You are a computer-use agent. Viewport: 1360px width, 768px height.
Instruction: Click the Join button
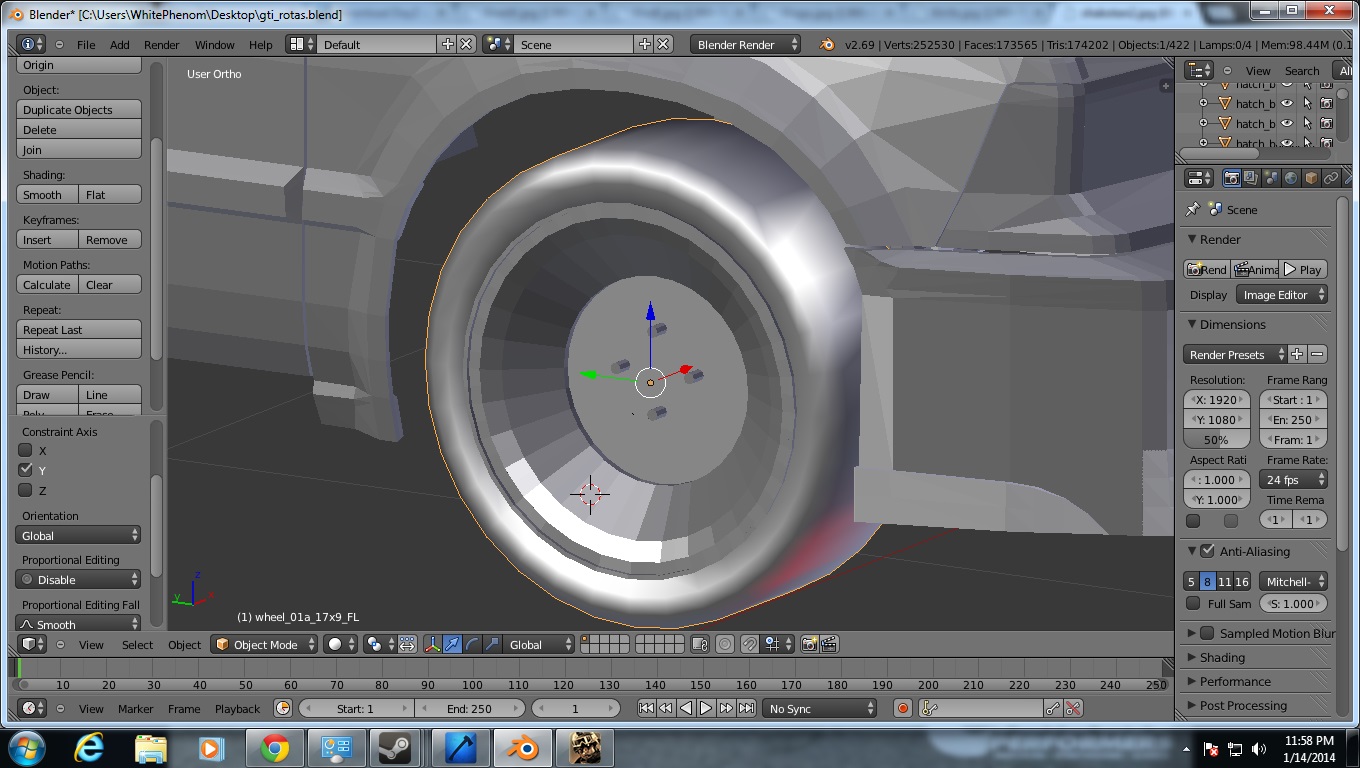(79, 149)
